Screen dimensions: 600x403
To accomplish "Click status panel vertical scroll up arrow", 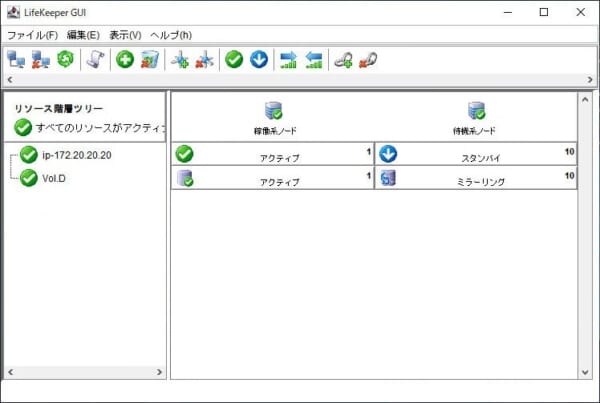I will coord(585,100).
